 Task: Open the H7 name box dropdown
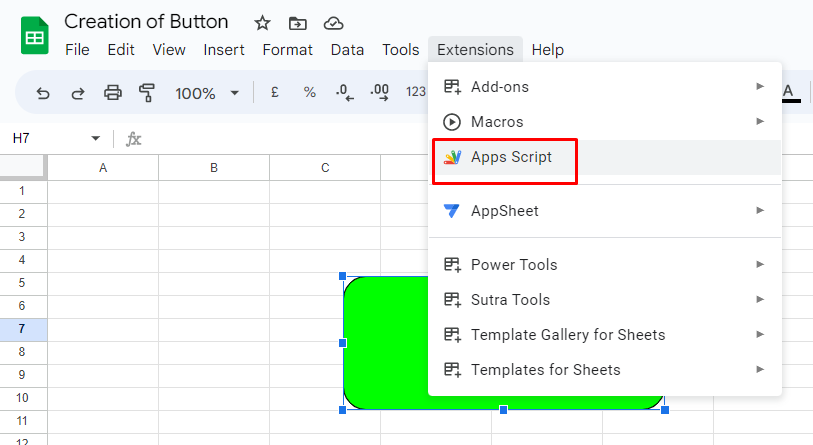point(95,138)
